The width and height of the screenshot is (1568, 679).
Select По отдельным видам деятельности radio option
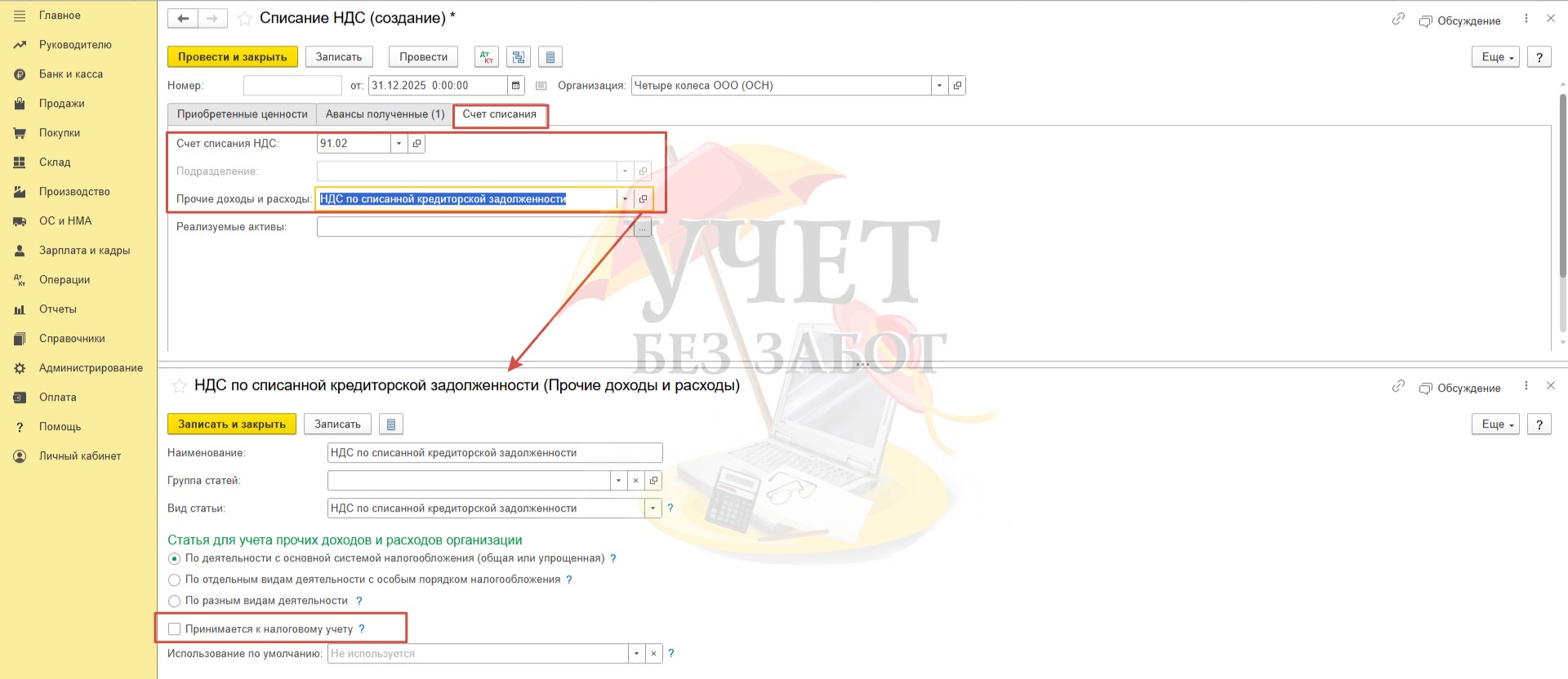pyautogui.click(x=174, y=580)
